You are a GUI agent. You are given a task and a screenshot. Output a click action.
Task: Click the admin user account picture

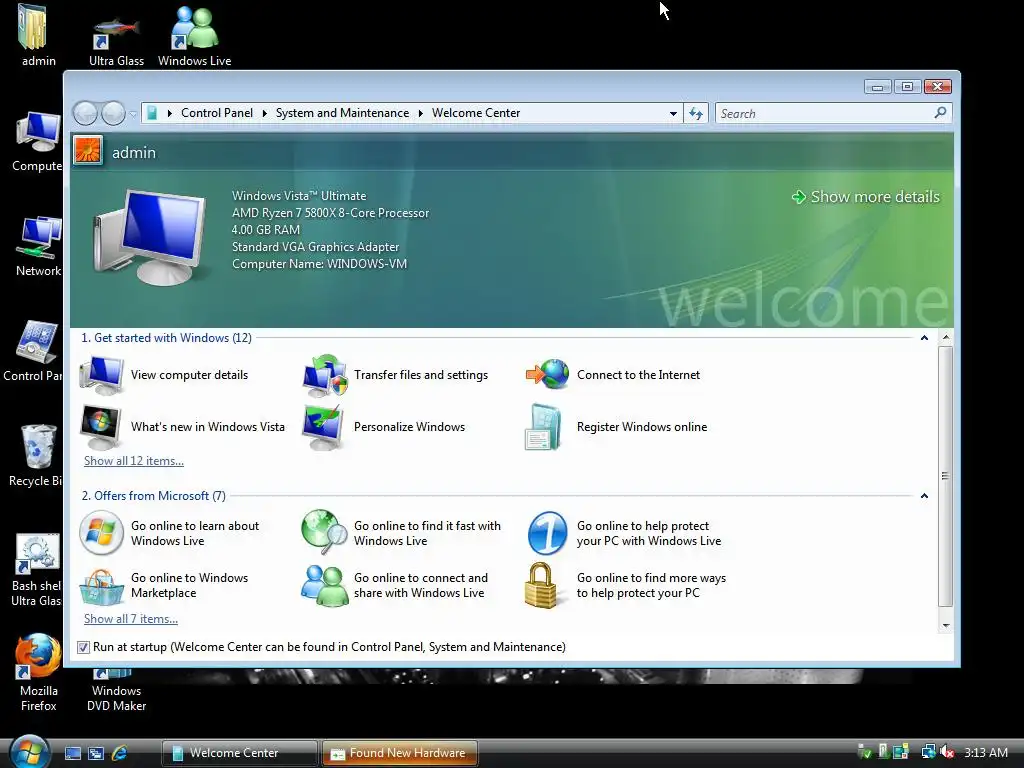click(88, 151)
